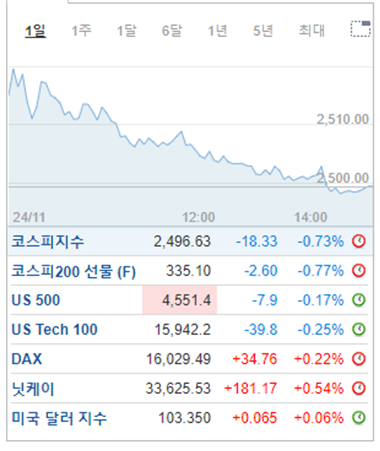Click the red clock icon for 코스피200 선물
380x451 pixels.
click(x=359, y=270)
